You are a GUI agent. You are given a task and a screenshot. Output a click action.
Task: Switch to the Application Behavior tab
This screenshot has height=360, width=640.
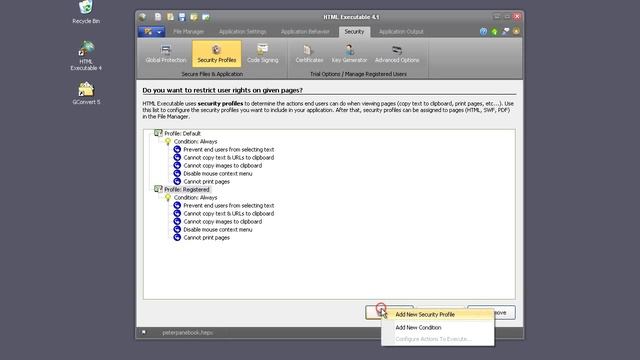tap(305, 31)
